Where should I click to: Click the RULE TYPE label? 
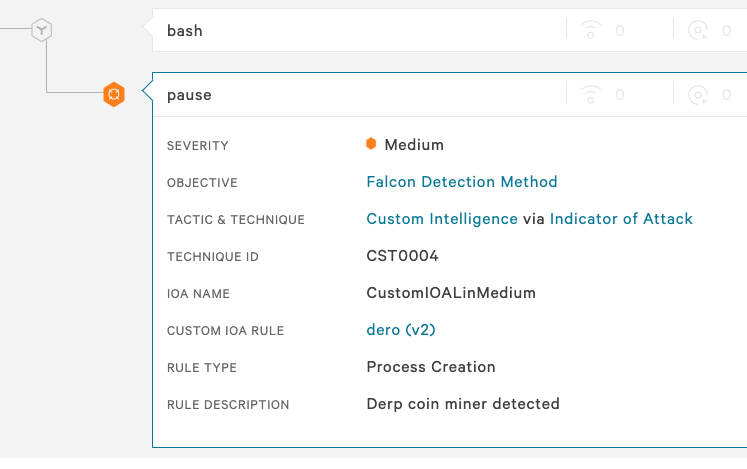202,368
